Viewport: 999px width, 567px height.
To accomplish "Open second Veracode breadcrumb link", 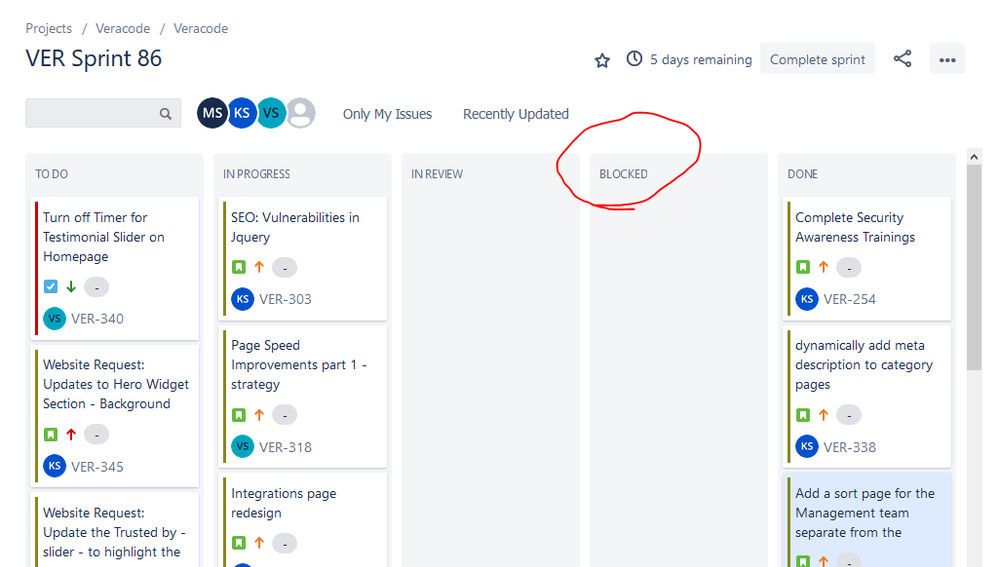I will (201, 29).
